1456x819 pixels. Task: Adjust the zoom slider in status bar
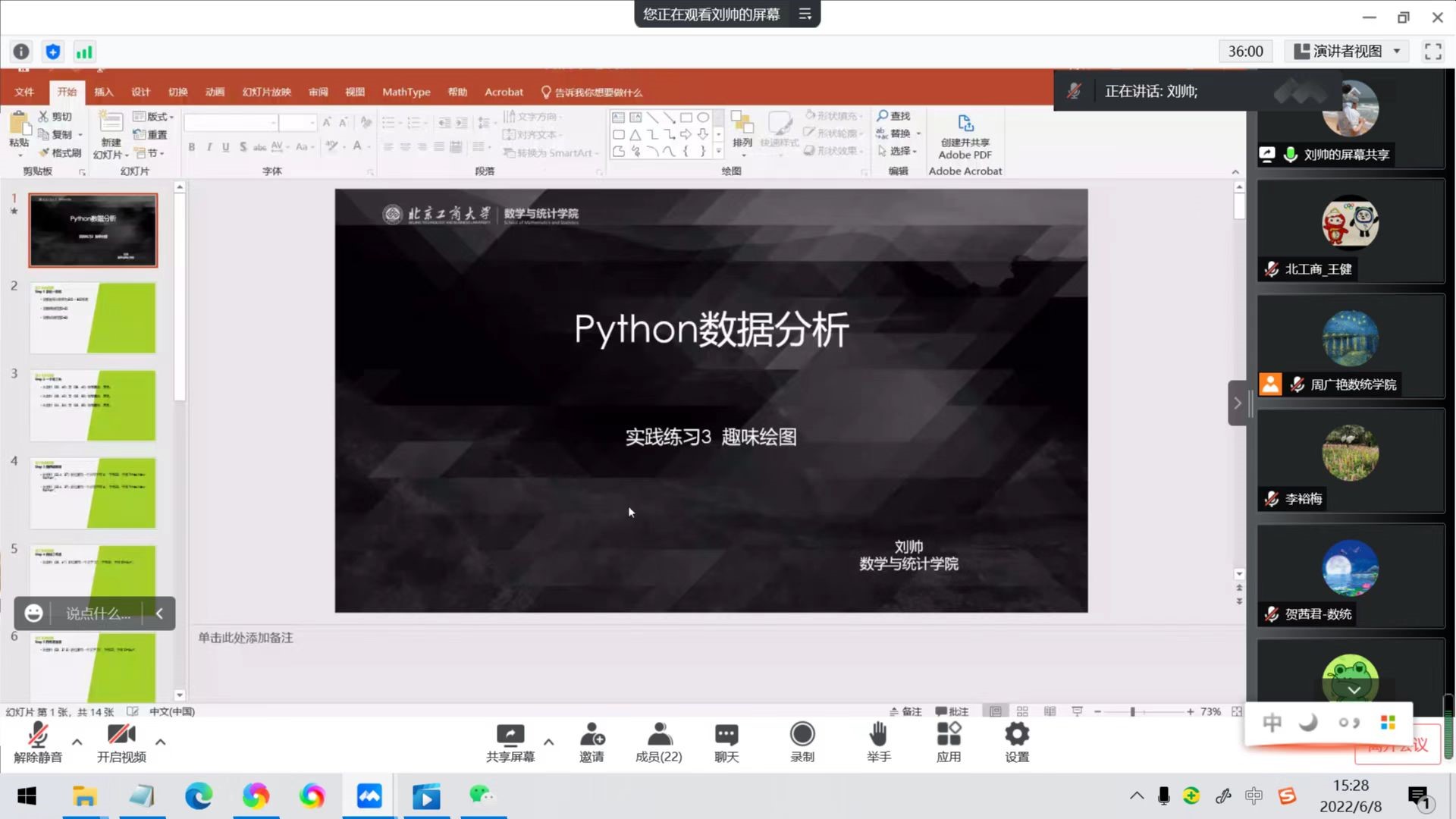1132,711
